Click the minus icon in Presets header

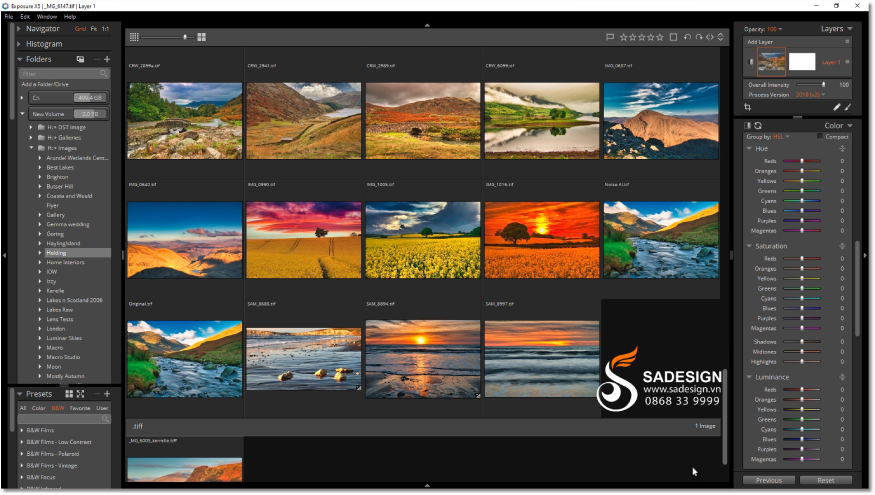point(97,394)
